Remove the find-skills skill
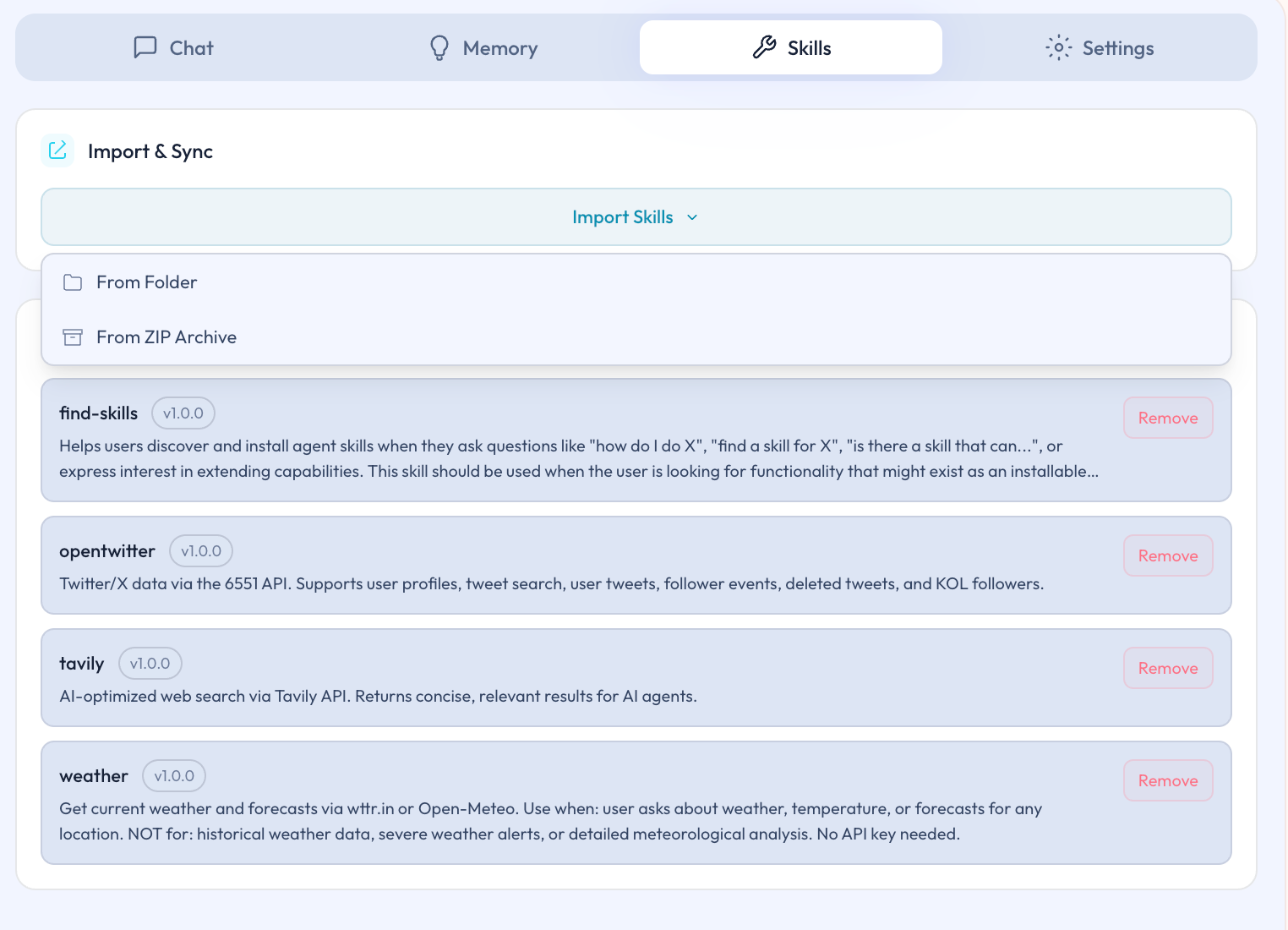1288x930 pixels. tap(1167, 418)
